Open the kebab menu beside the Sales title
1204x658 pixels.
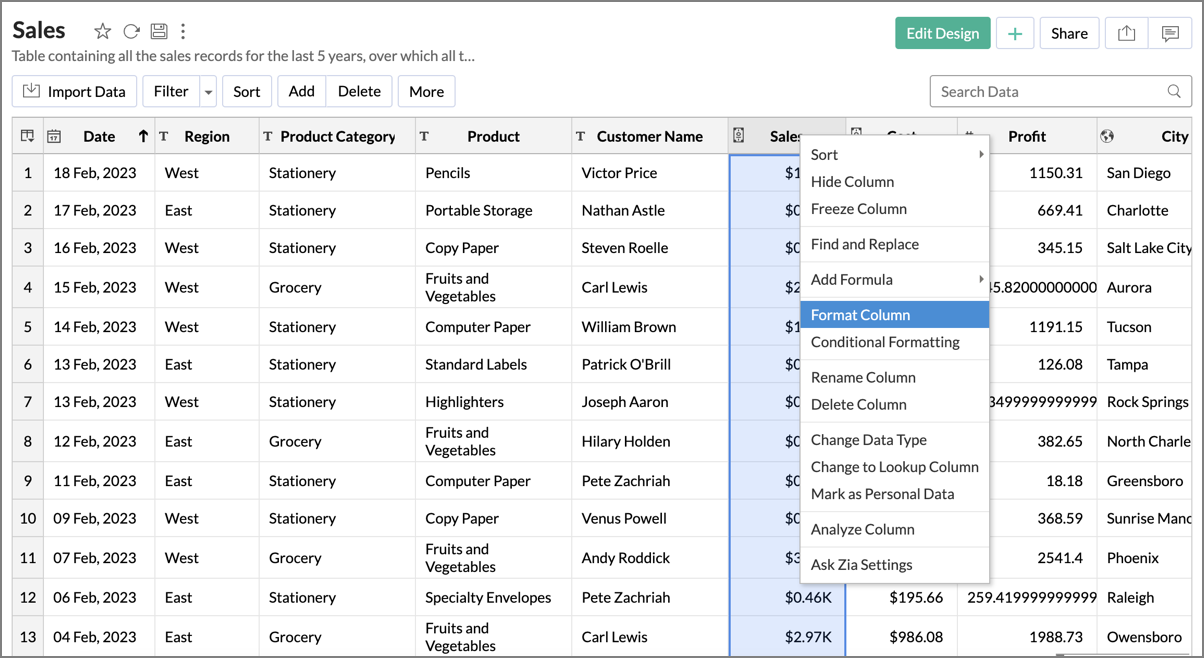click(183, 30)
